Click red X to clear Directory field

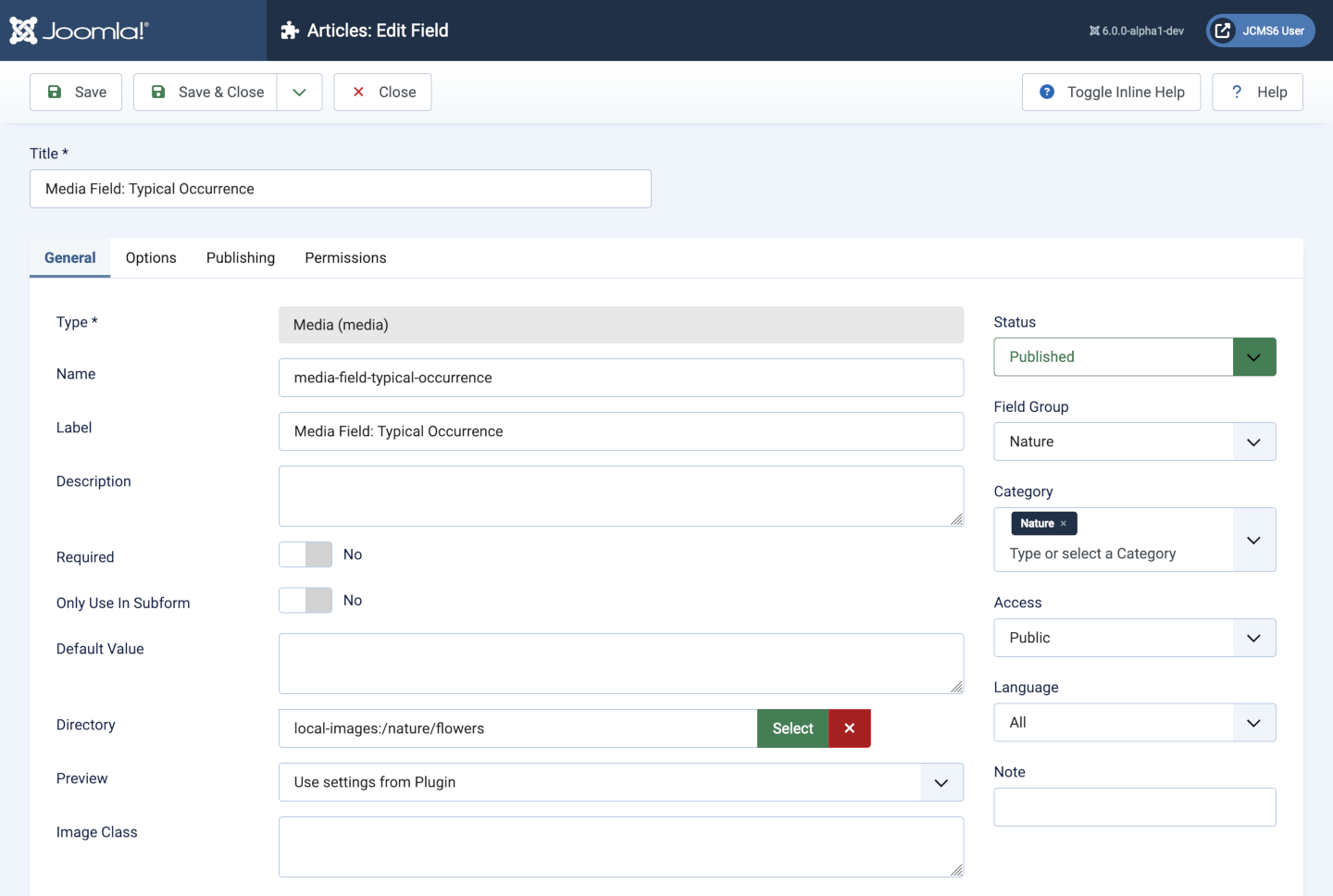coord(849,728)
